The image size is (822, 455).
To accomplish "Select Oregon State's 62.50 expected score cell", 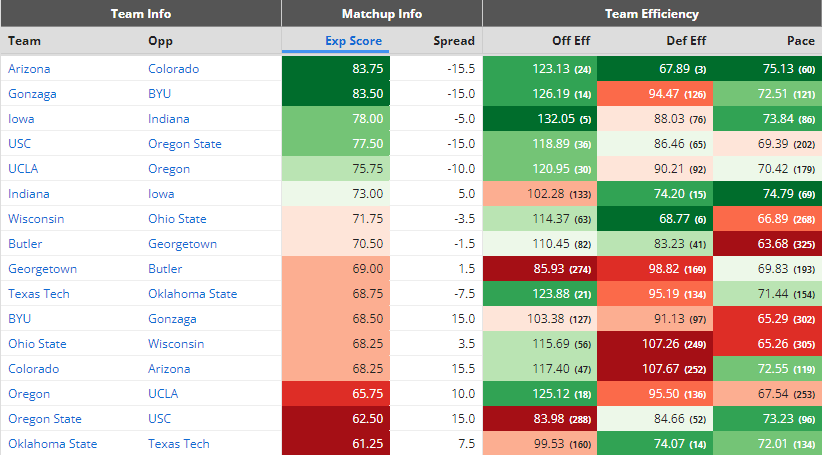I will (x=336, y=419).
